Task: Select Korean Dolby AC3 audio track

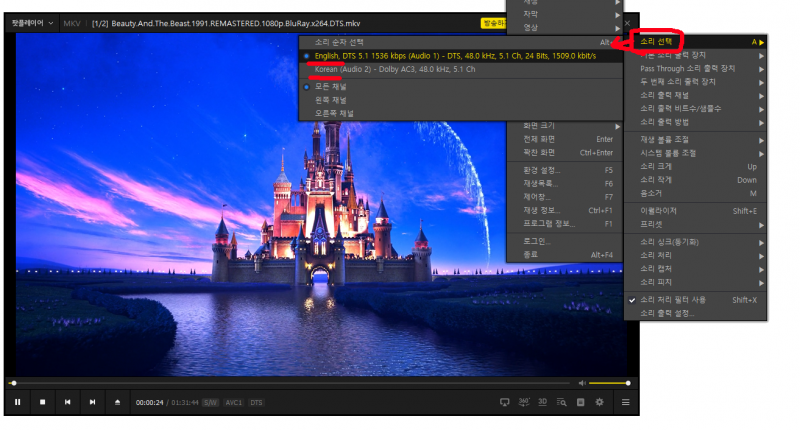Action: pos(460,69)
